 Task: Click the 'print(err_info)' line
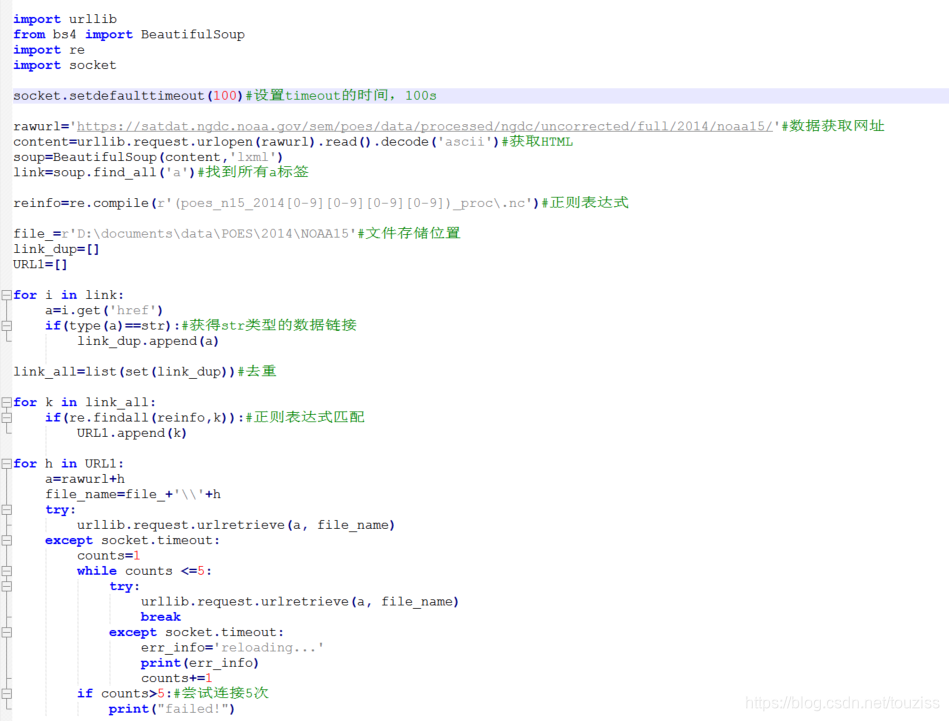click(x=200, y=663)
